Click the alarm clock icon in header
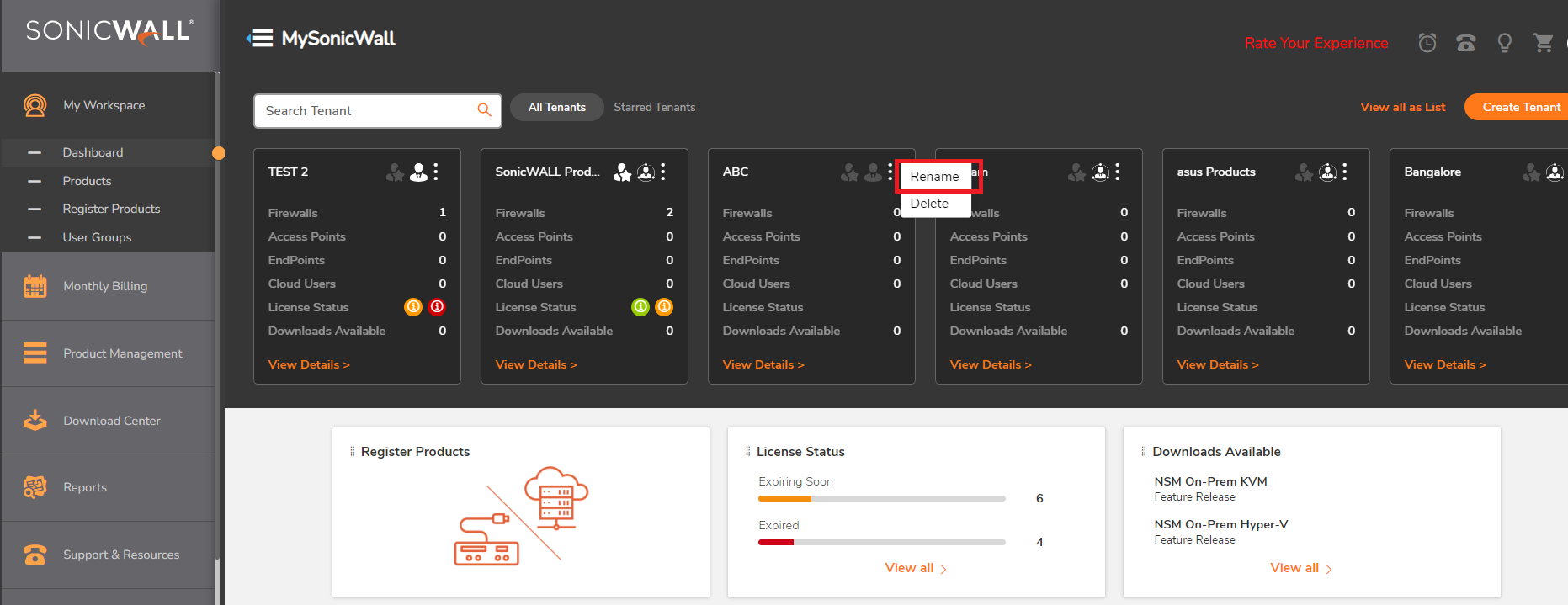 (x=1427, y=43)
